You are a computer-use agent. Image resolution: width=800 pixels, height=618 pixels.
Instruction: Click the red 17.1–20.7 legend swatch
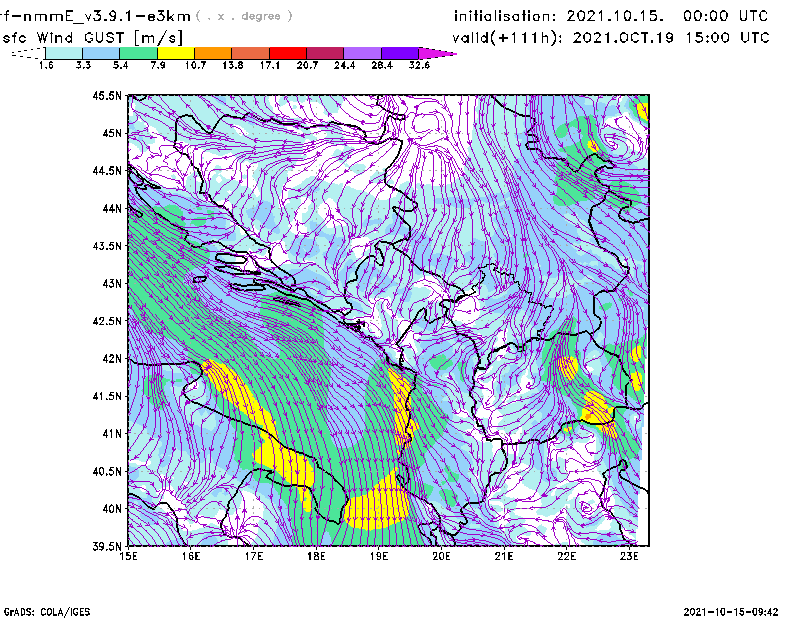288,53
